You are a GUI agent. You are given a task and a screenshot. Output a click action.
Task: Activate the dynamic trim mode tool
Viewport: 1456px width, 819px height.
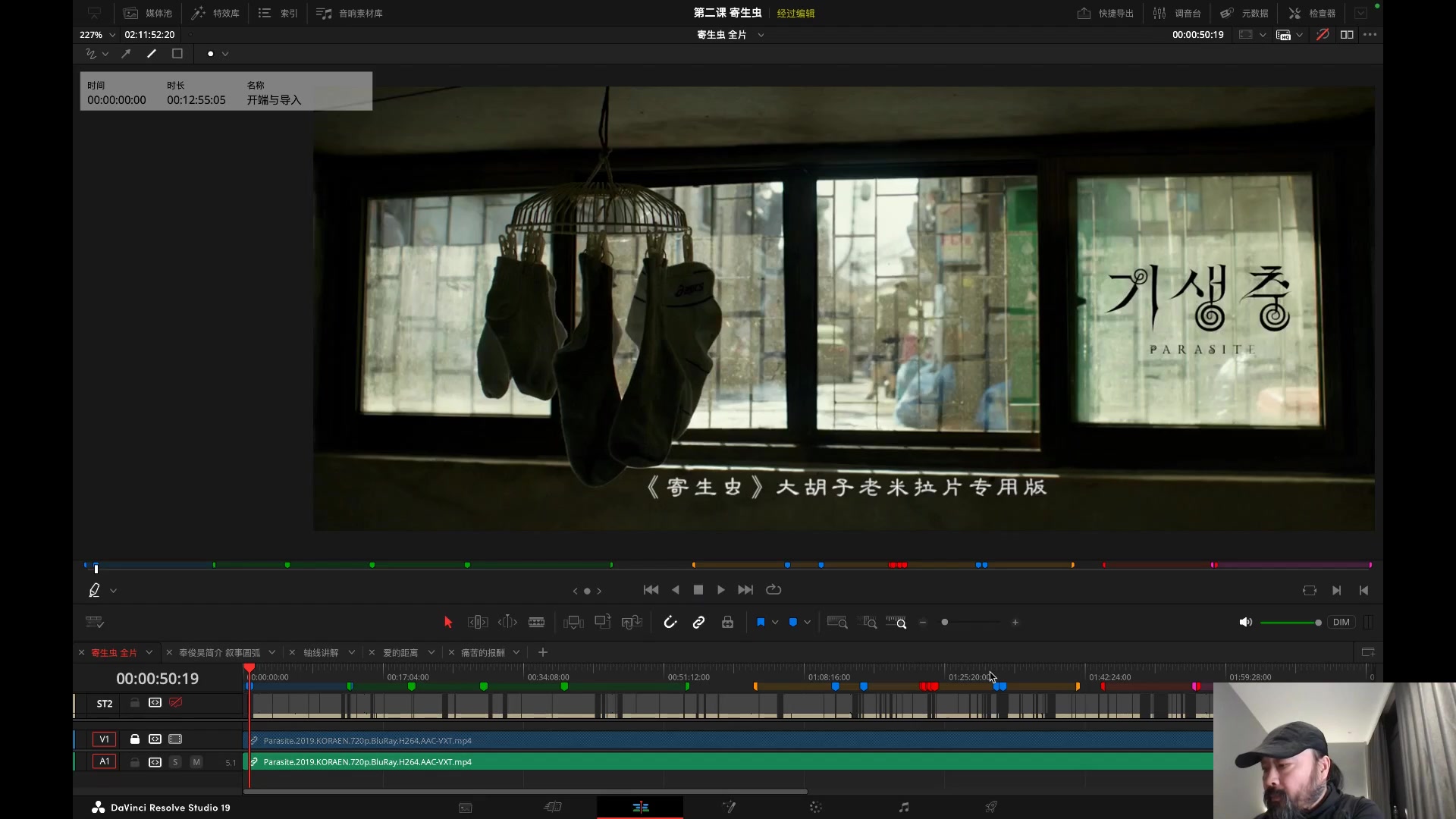click(507, 623)
